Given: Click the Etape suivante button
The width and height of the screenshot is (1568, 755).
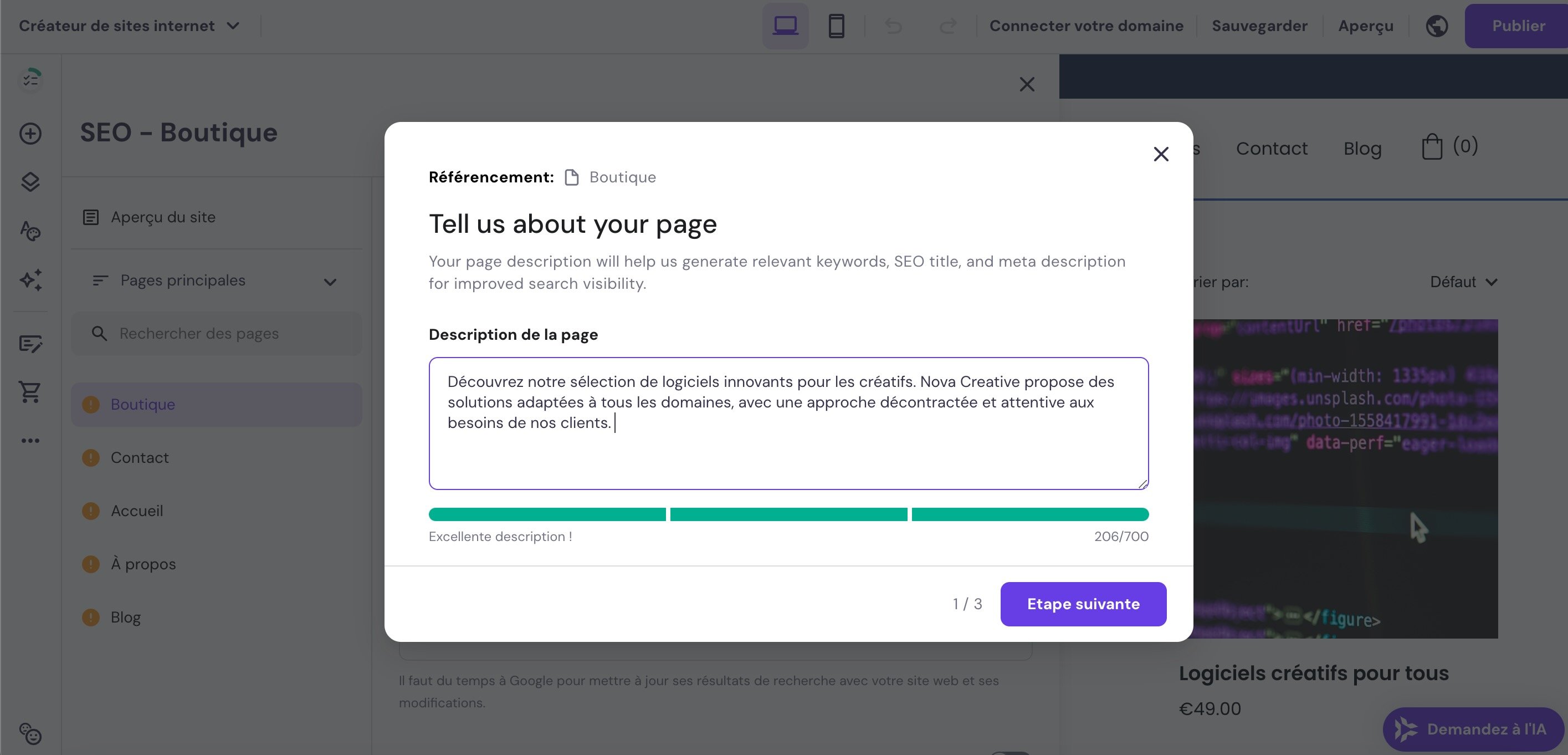Looking at the screenshot, I should point(1083,604).
